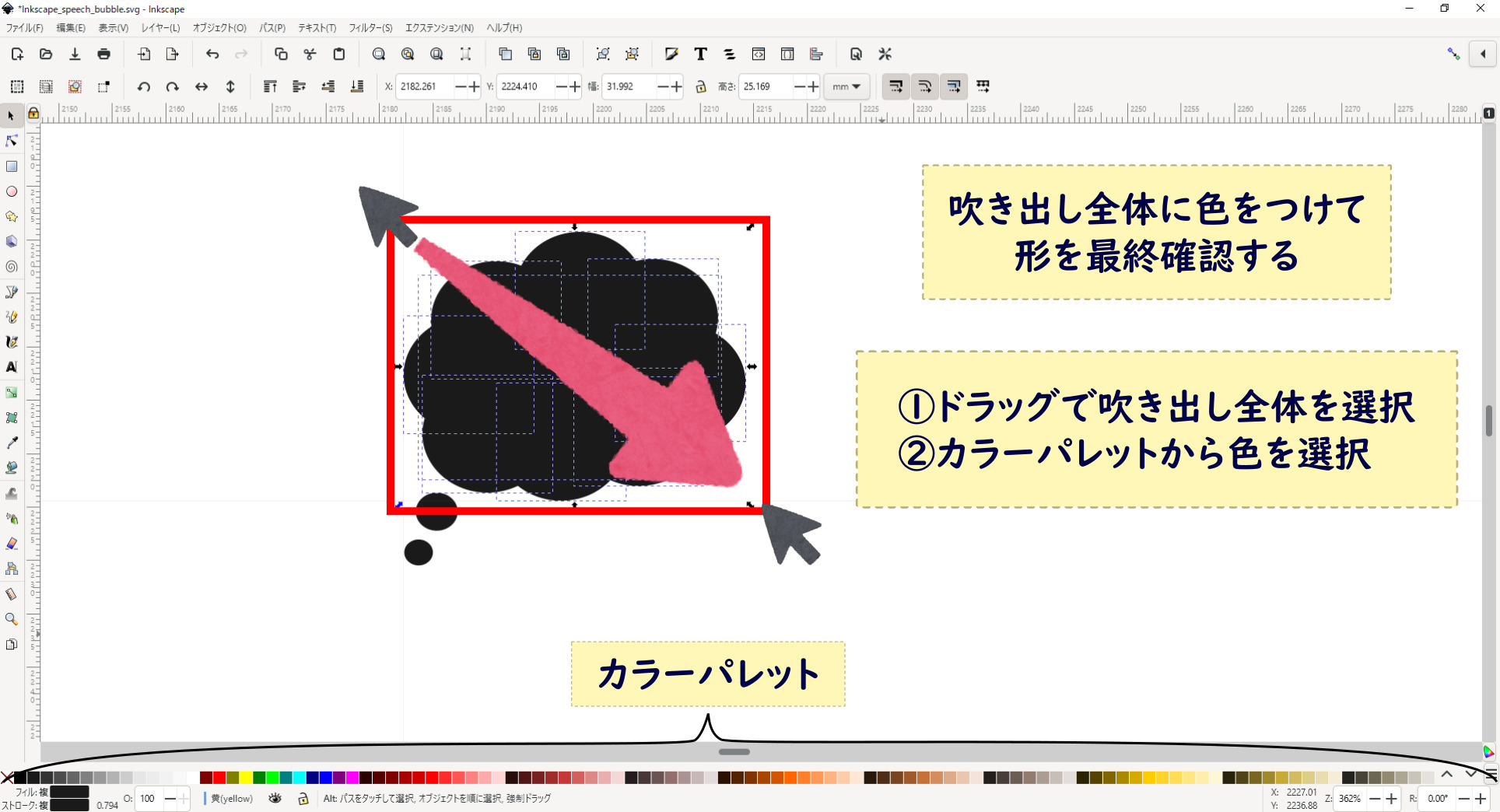
Task: Select the Zoom tool in the toolbox
Action: (12, 619)
